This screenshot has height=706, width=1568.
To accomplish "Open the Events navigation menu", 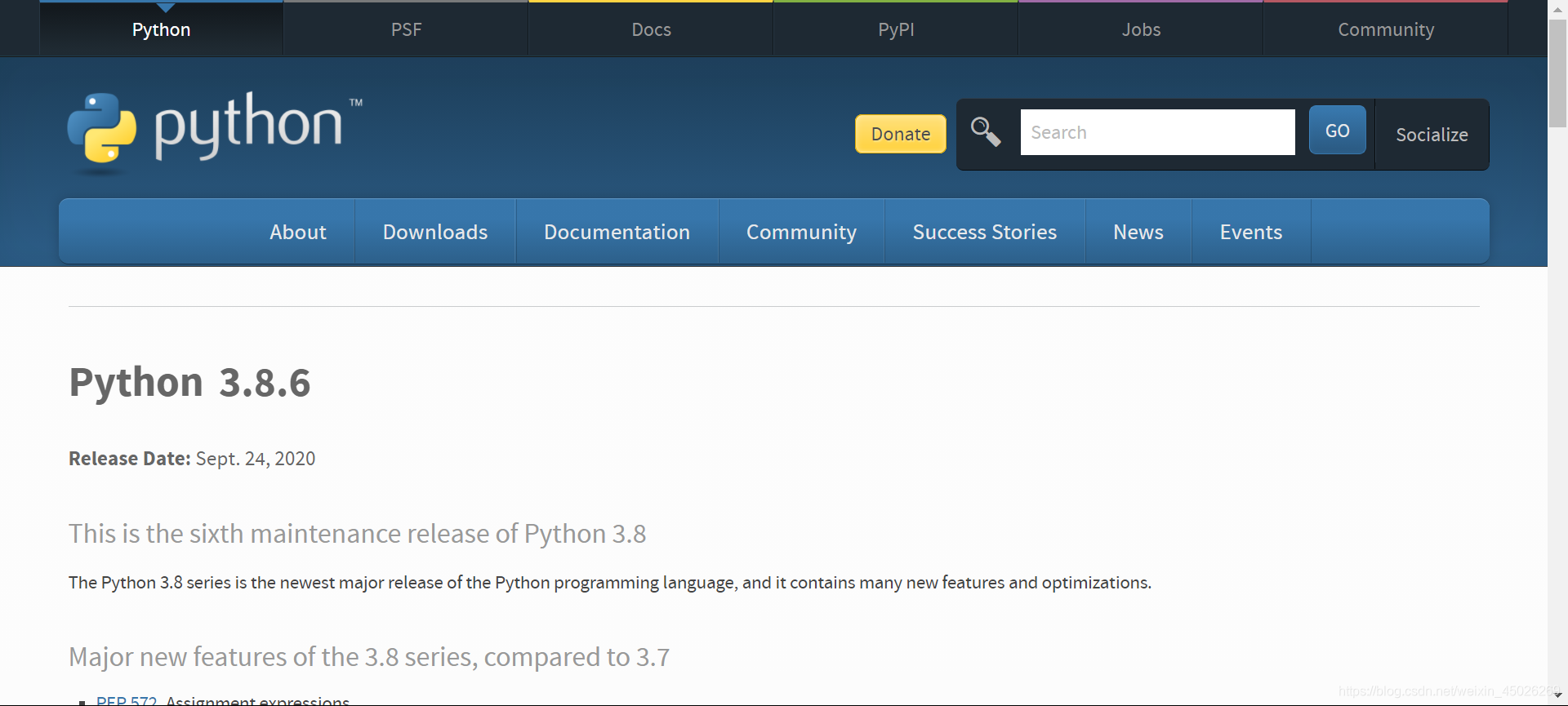I will tap(1251, 232).
